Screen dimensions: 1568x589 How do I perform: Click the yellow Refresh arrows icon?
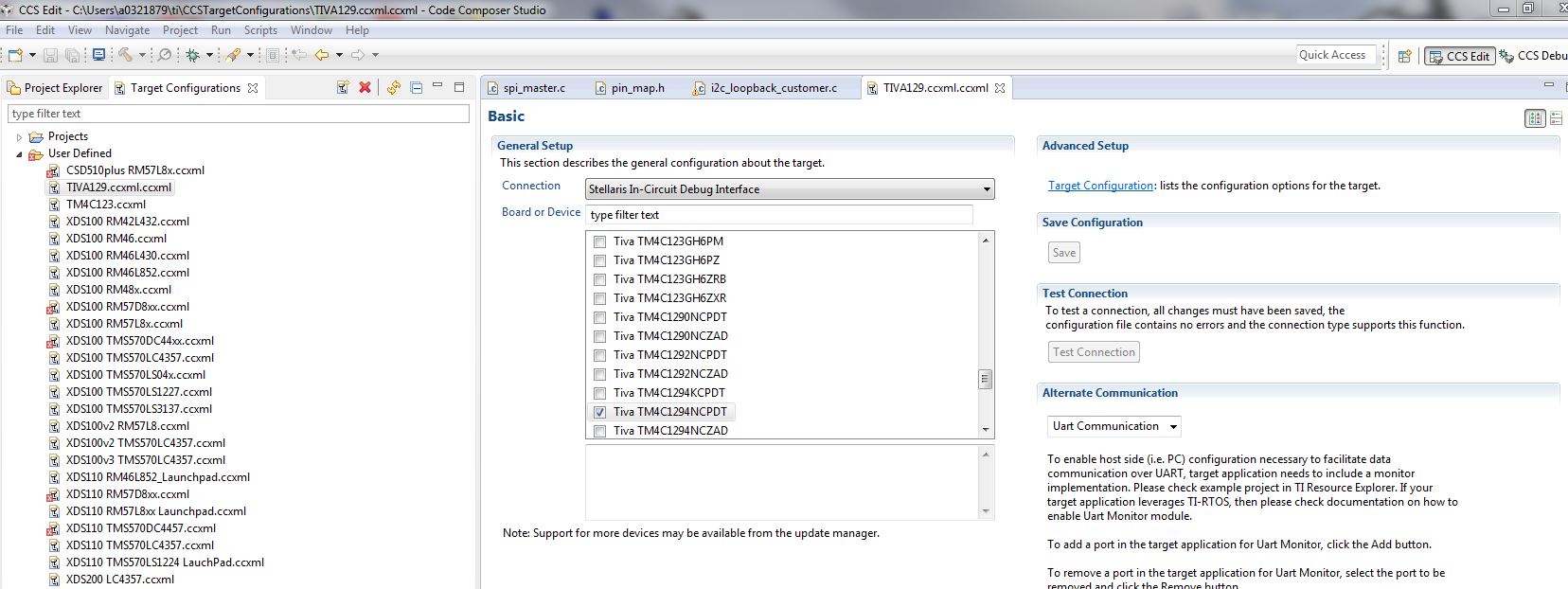pyautogui.click(x=394, y=87)
